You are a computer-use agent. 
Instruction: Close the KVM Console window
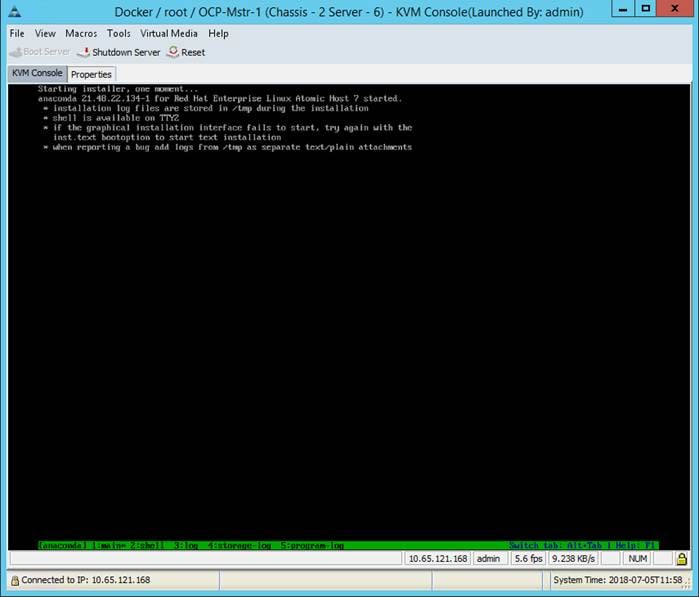[675, 9]
